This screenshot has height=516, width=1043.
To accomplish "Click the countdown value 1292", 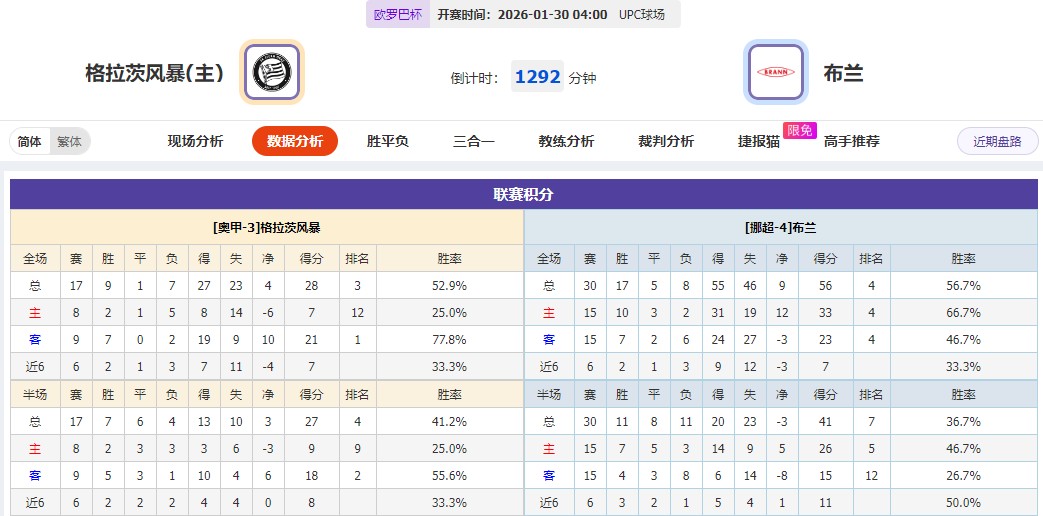I will pos(537,76).
